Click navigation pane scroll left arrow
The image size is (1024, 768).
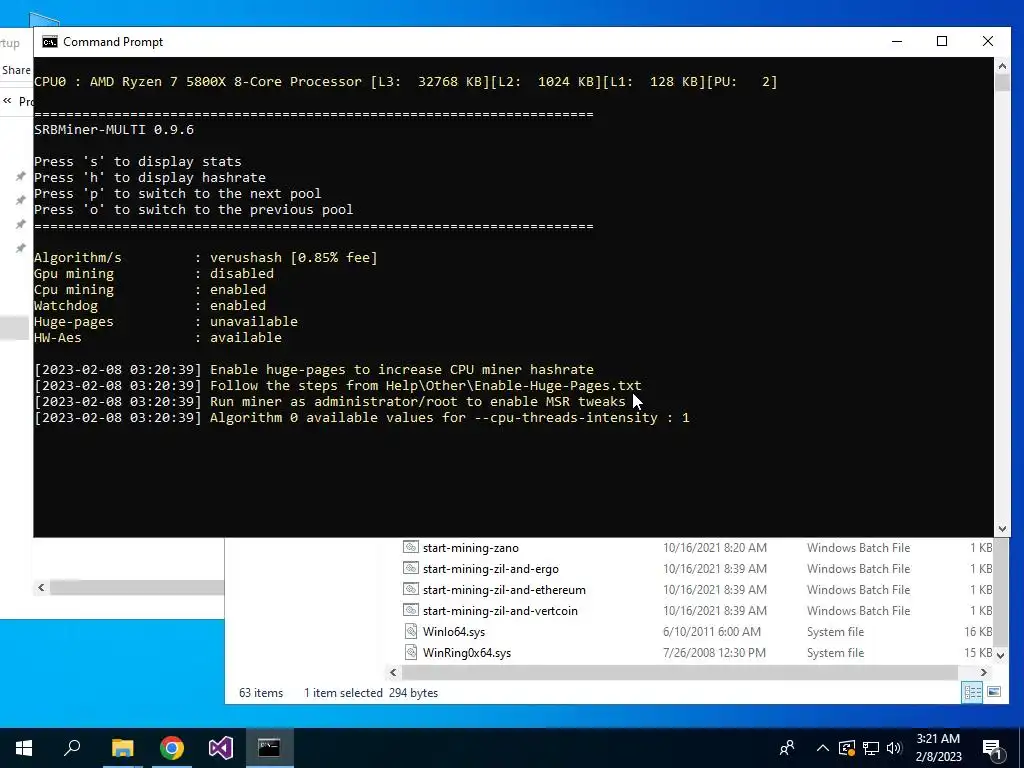[41, 587]
